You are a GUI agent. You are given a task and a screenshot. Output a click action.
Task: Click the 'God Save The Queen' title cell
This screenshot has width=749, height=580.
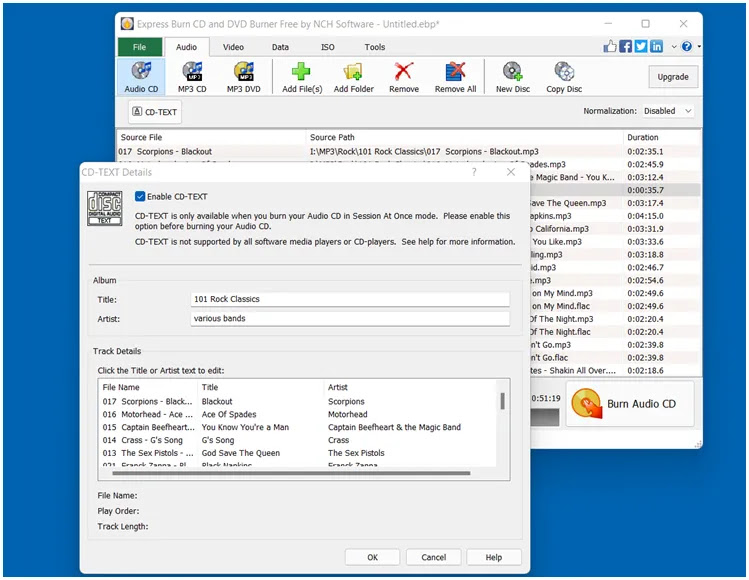[241, 453]
